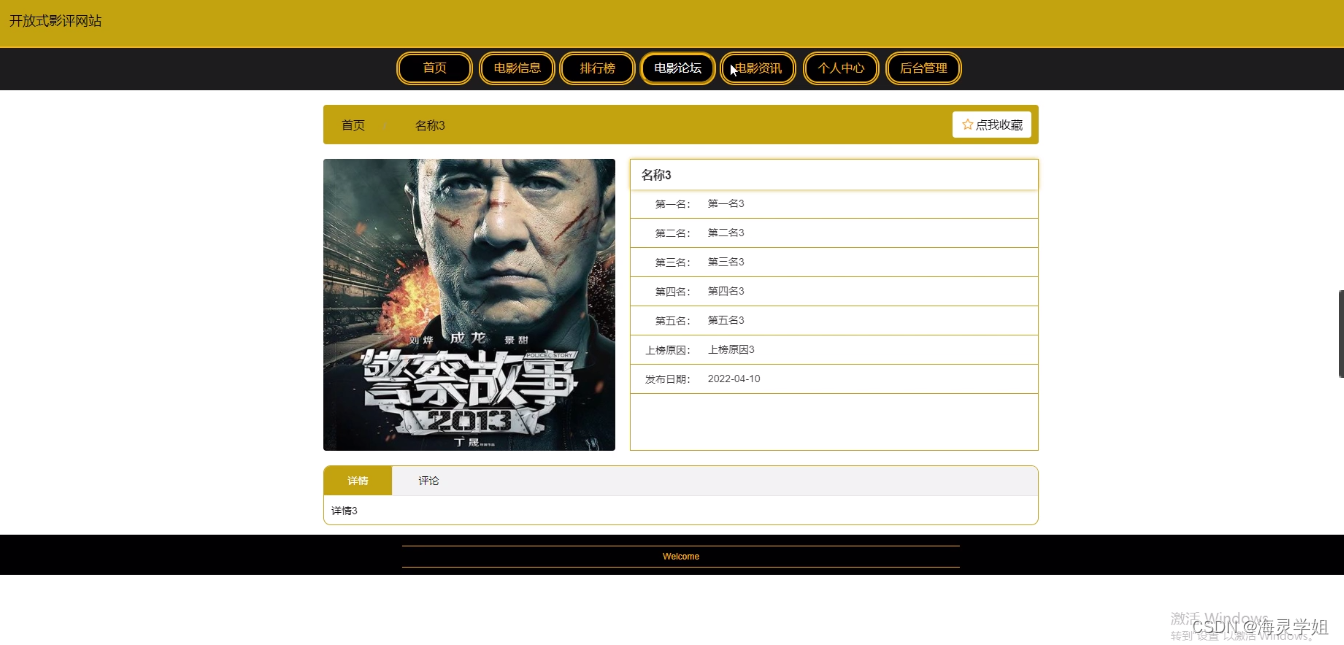Viewport: 1344px width, 645px height.
Task: Switch to the 详情 tab
Action: [x=357, y=480]
